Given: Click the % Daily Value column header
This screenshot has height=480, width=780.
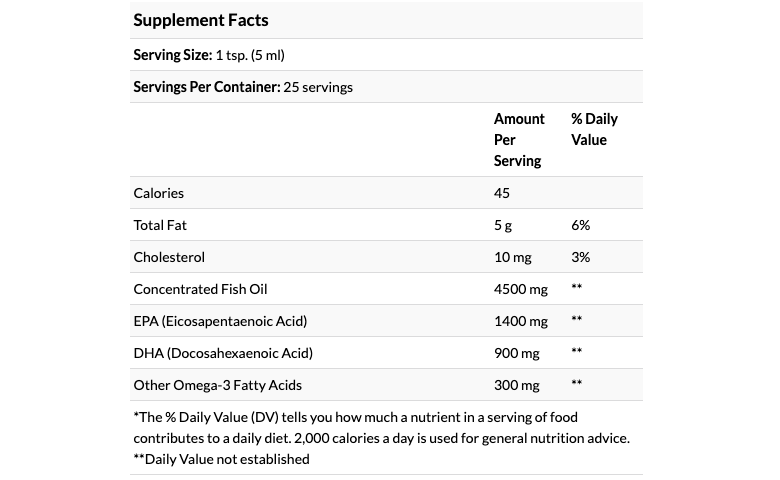Looking at the screenshot, I should pos(594,129).
